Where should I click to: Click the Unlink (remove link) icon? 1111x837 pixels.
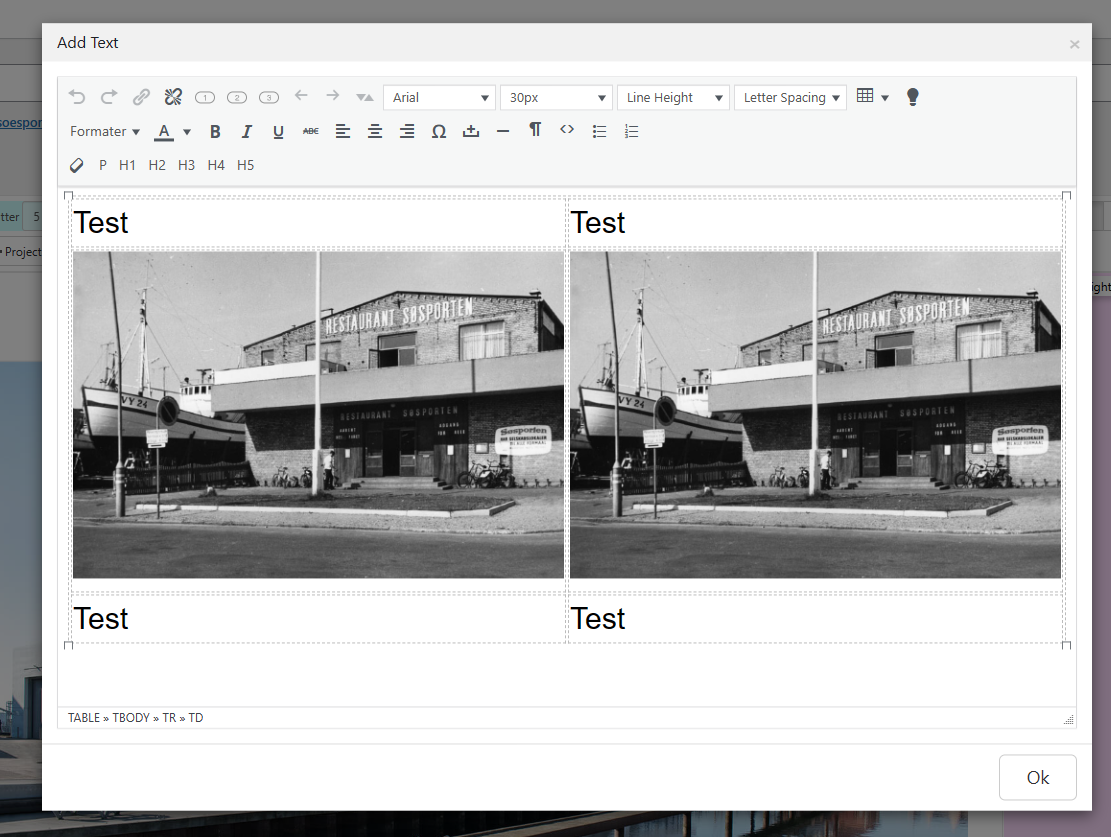click(x=173, y=97)
